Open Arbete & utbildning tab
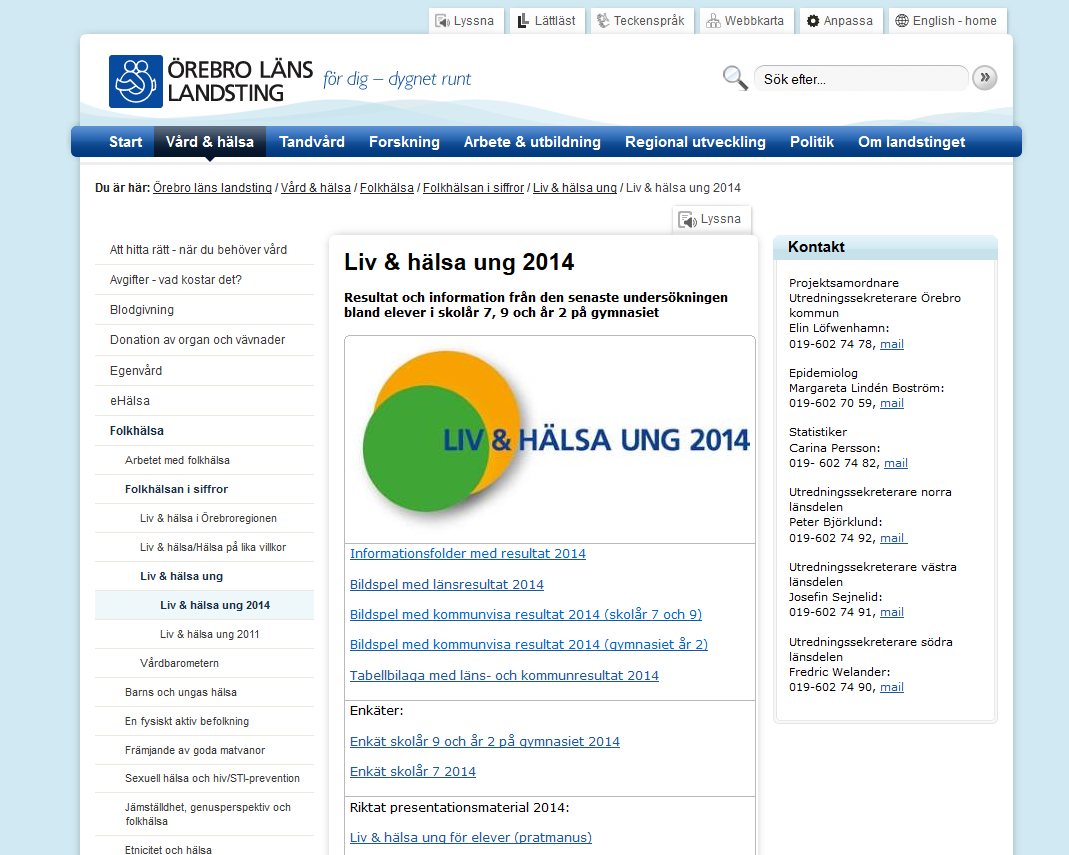The height and width of the screenshot is (855, 1069). [x=532, y=142]
